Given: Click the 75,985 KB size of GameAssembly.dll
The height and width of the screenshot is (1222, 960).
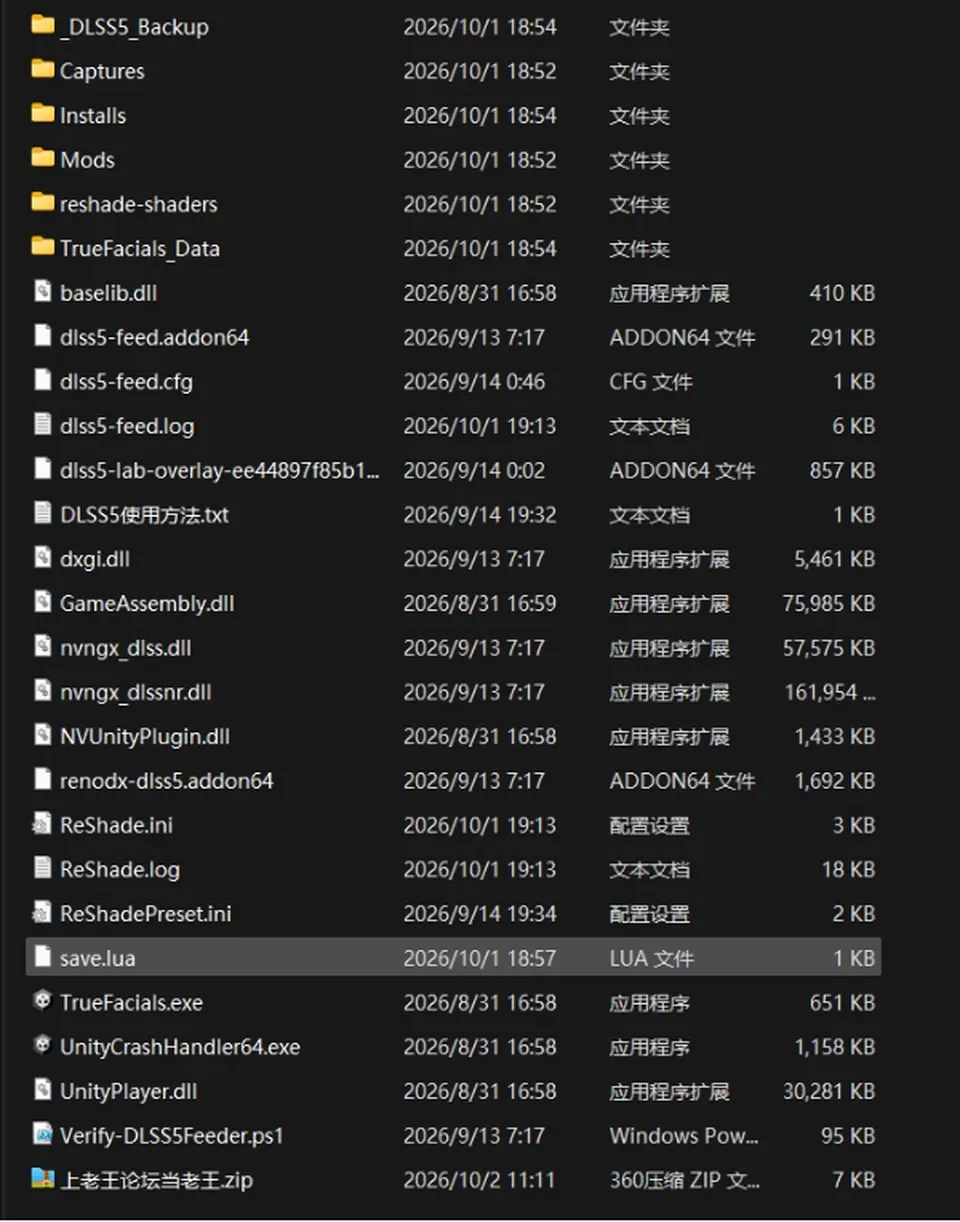Looking at the screenshot, I should pos(829,603).
